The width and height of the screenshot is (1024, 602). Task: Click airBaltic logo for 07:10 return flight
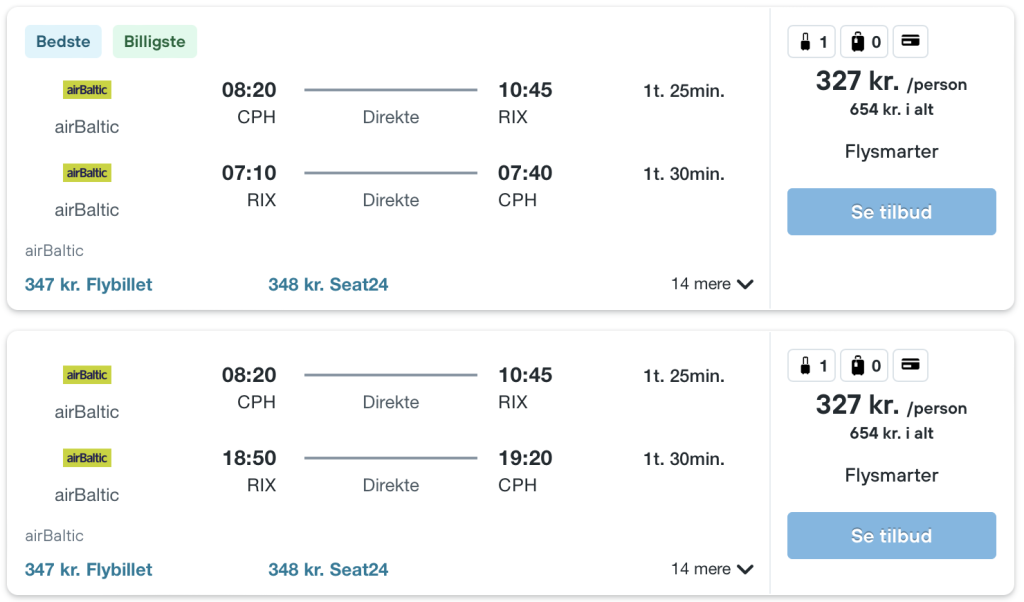87,173
